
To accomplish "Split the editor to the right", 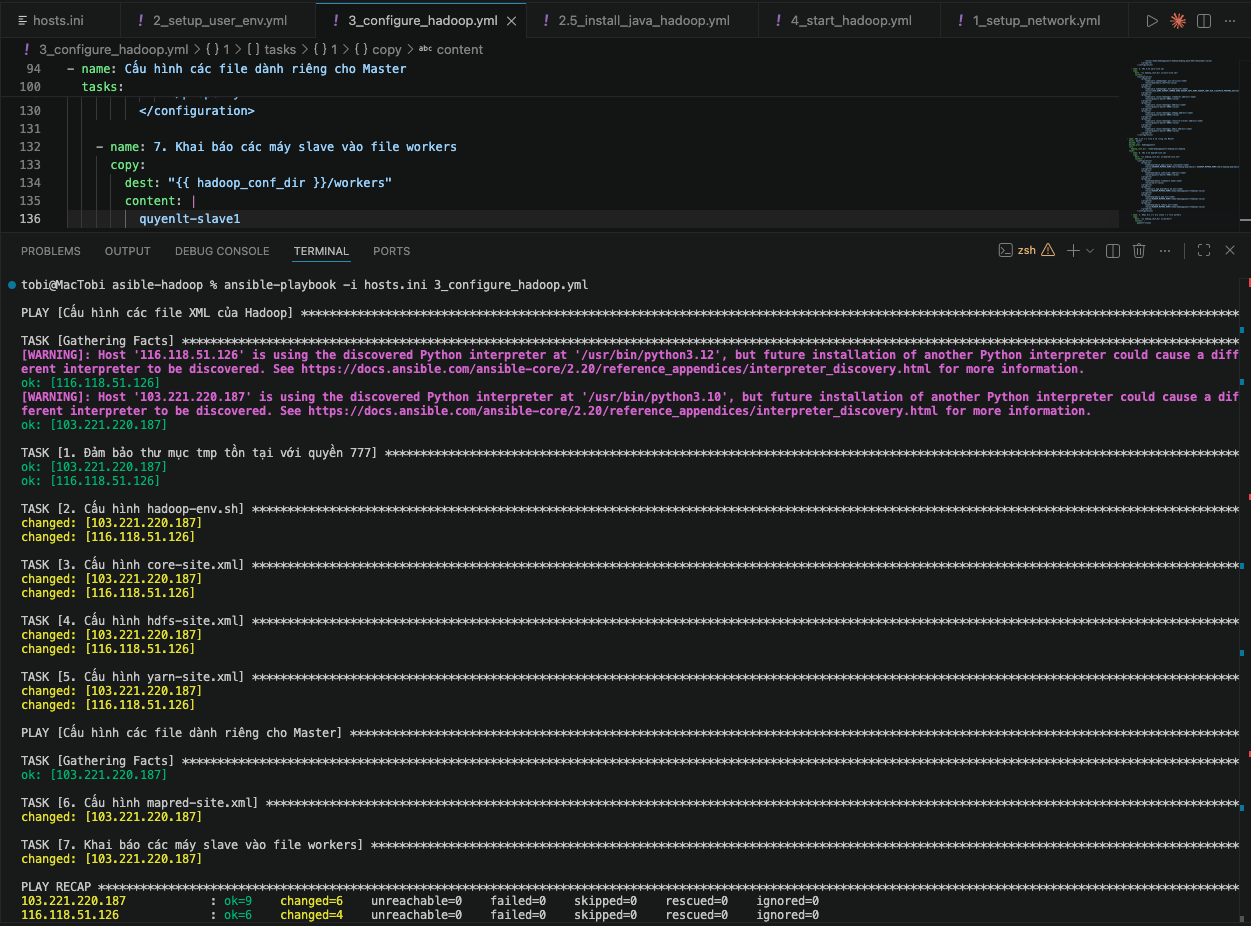I will pyautogui.click(x=1204, y=20).
